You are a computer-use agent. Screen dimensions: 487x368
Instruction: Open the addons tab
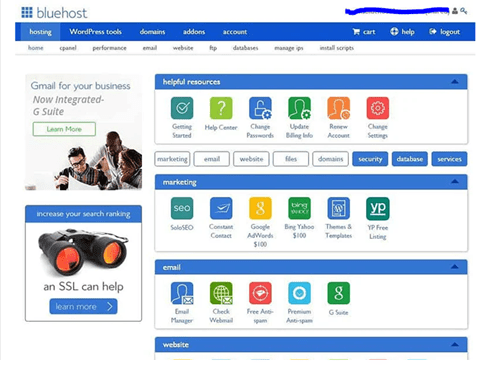[194, 32]
